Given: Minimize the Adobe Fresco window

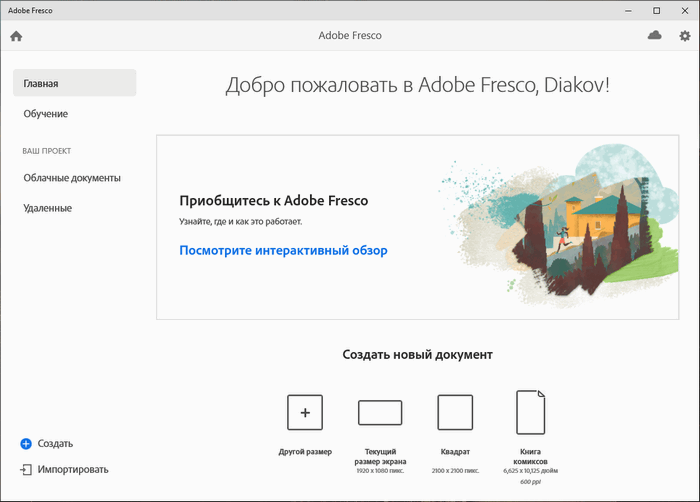Looking at the screenshot, I should 628,11.
